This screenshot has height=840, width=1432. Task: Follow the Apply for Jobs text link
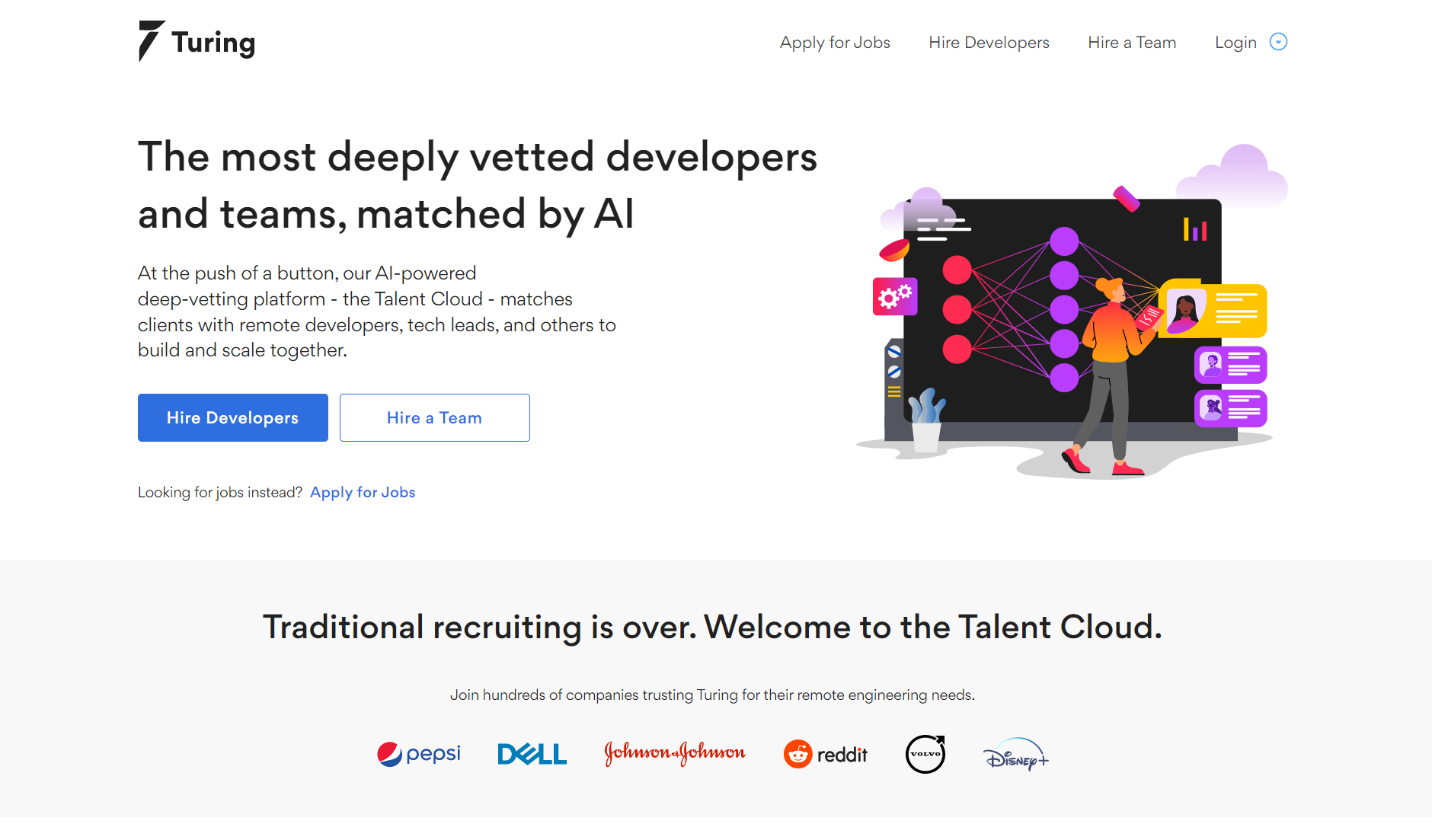tap(363, 493)
